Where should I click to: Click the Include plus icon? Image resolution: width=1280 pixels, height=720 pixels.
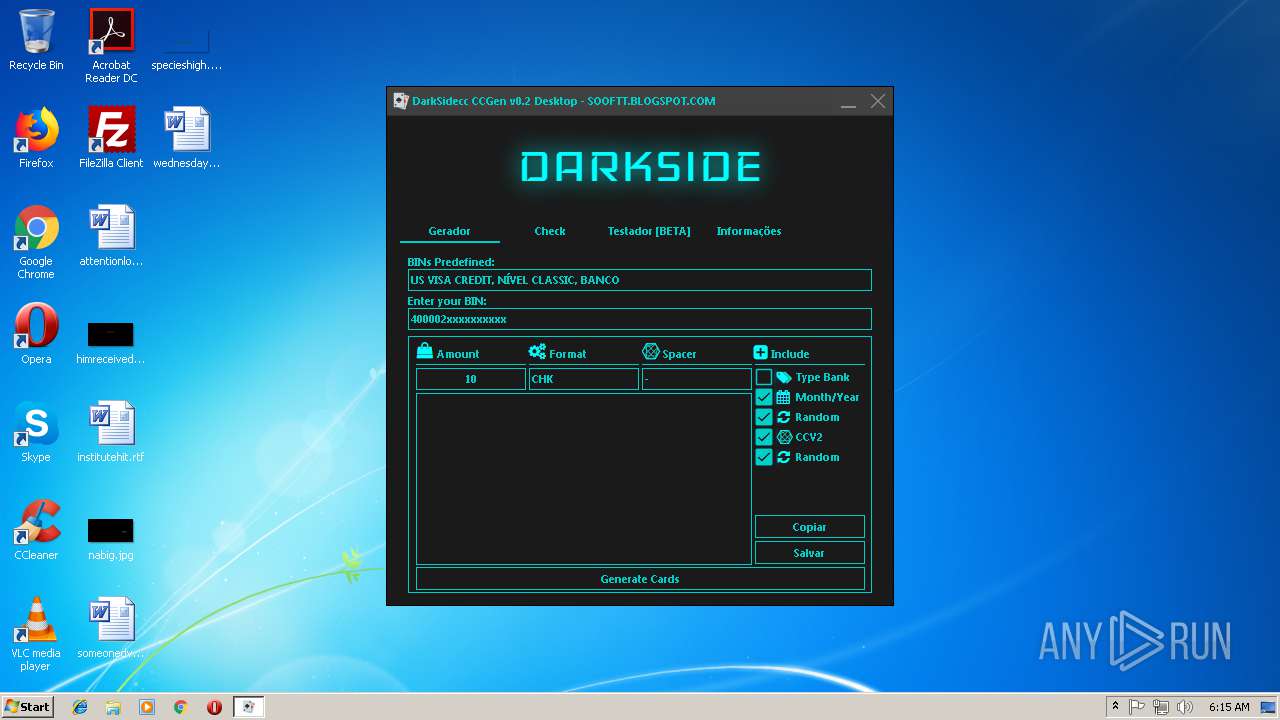(760, 352)
